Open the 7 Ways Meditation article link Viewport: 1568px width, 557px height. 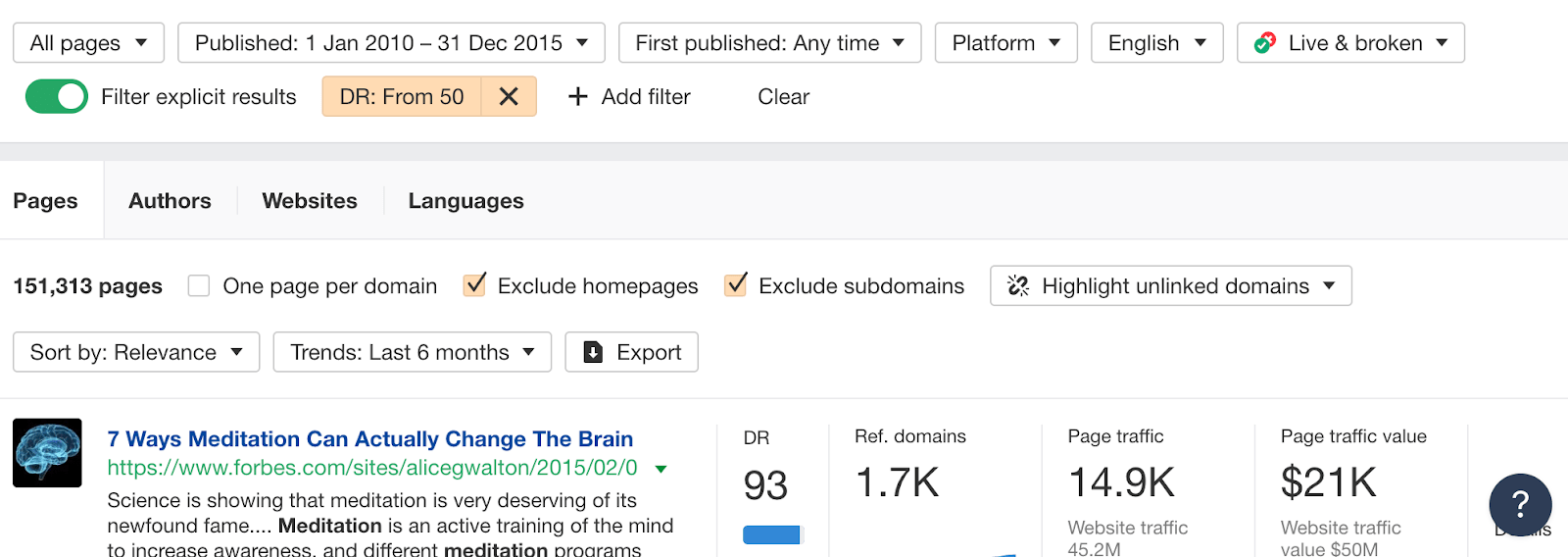[x=369, y=438]
